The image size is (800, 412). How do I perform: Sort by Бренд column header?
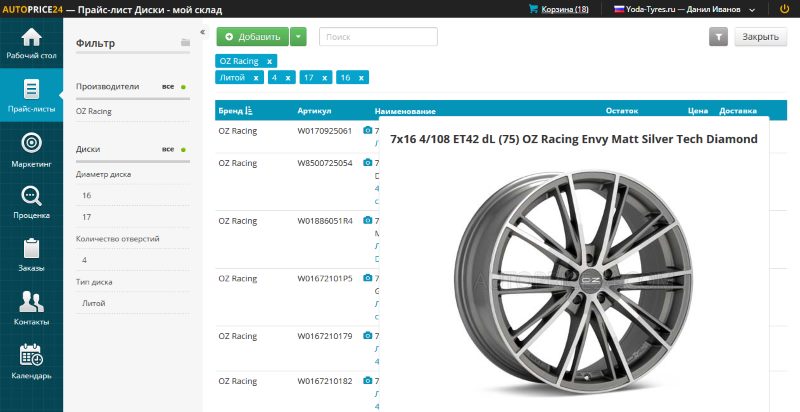235,111
